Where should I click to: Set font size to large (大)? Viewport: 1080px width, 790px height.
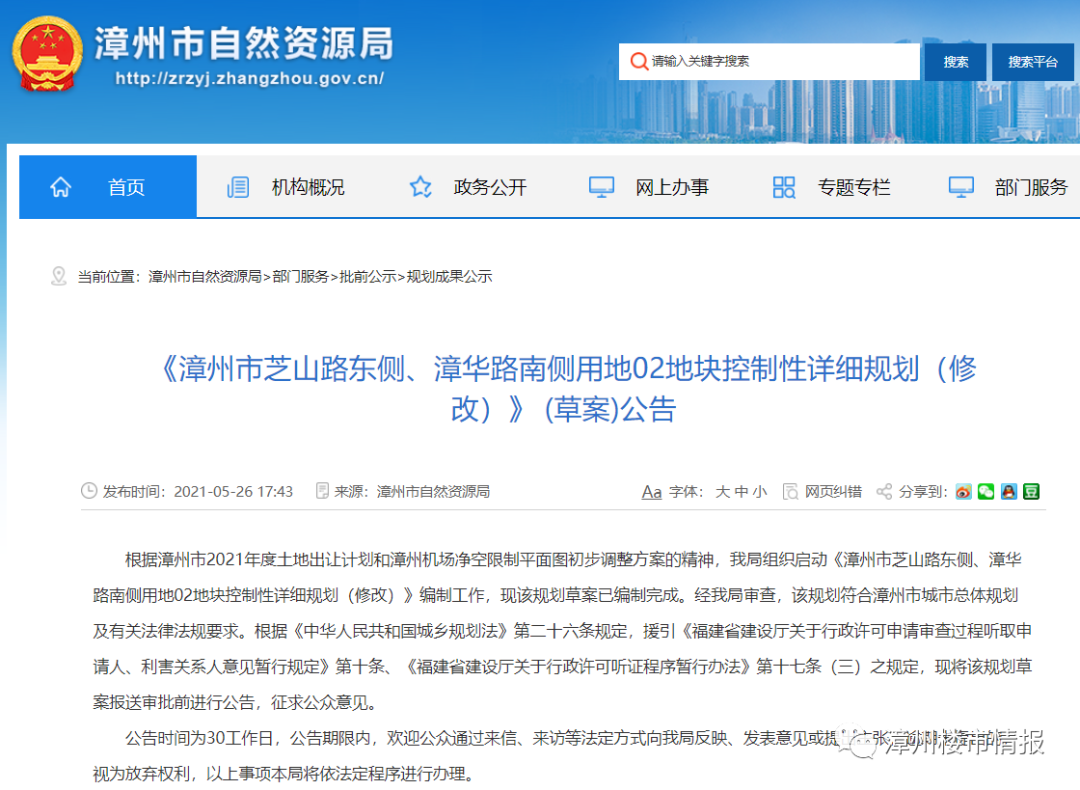pos(722,492)
